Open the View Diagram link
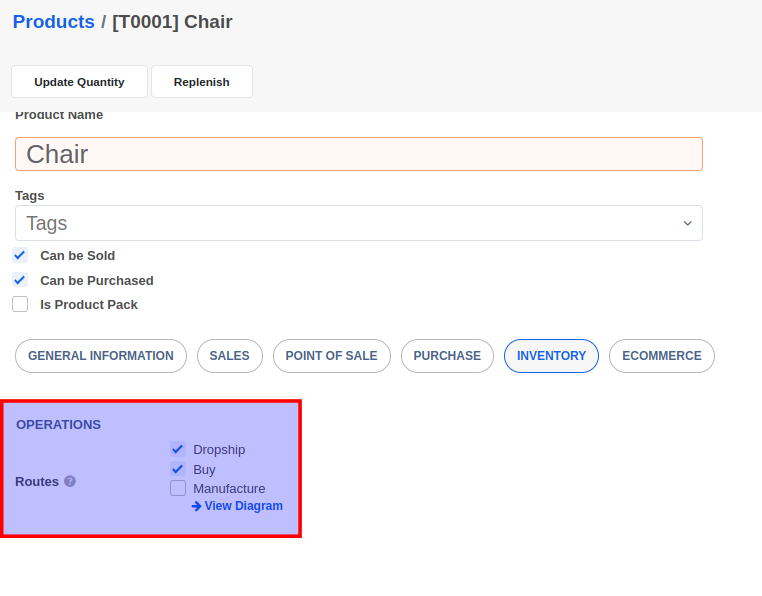 point(238,506)
